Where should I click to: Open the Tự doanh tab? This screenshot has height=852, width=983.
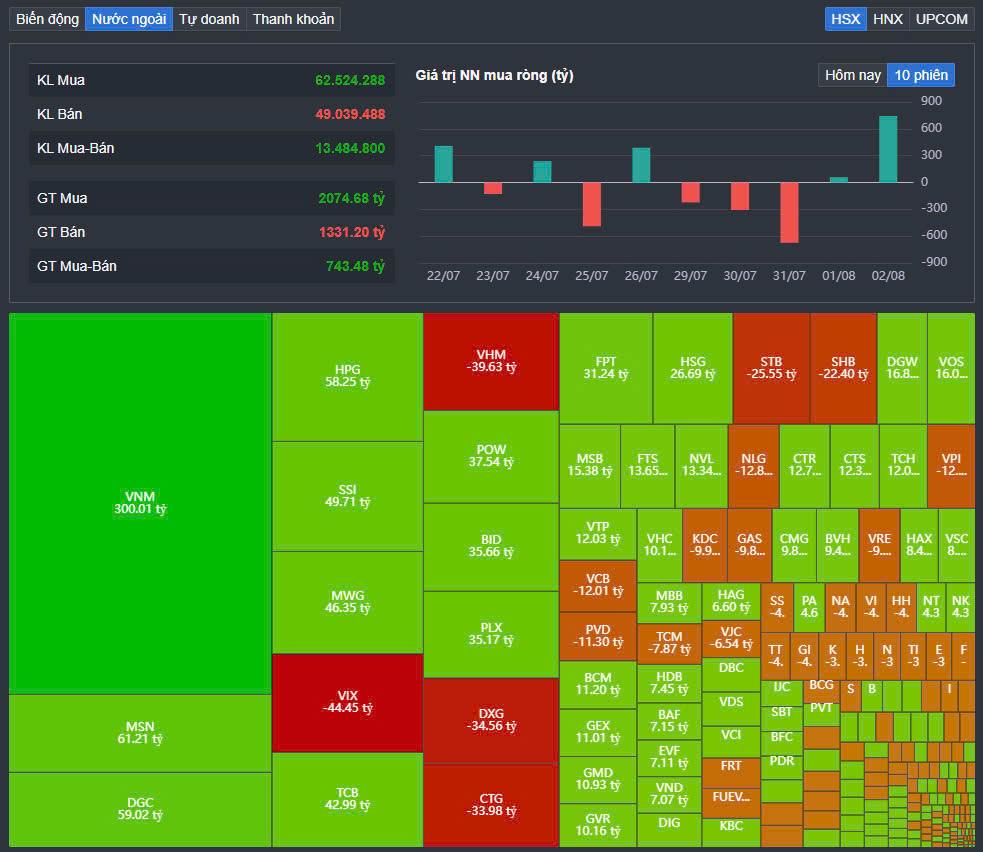coord(209,19)
